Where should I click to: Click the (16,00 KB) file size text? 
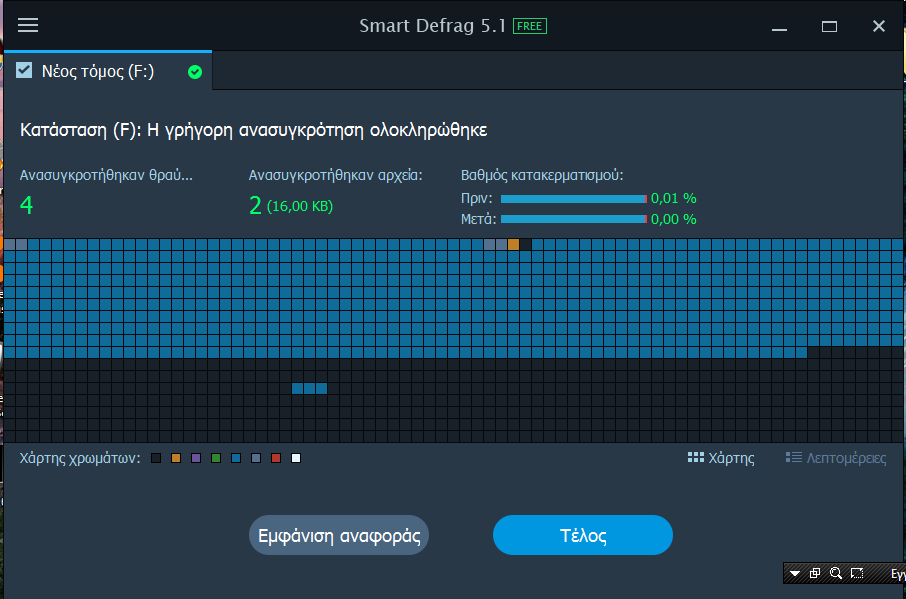[300, 206]
